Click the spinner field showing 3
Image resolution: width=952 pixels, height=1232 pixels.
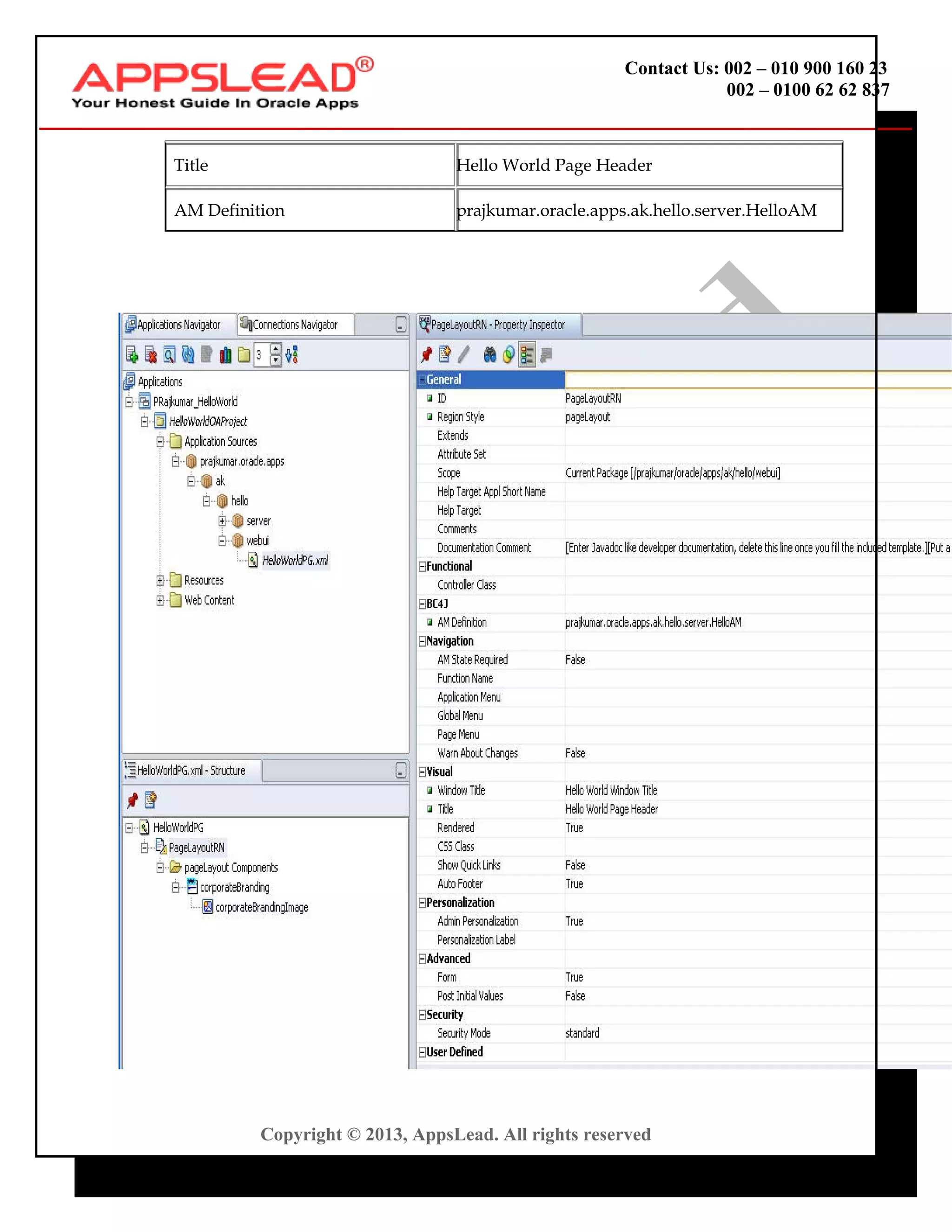click(262, 355)
